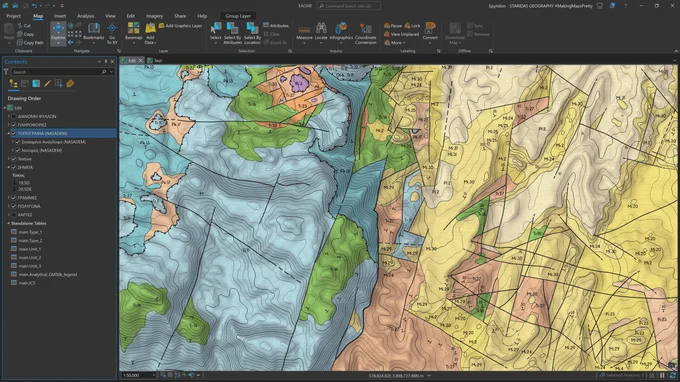The height and width of the screenshot is (382, 680).
Task: Click View Unplaced labeling button
Action: pos(402,34)
